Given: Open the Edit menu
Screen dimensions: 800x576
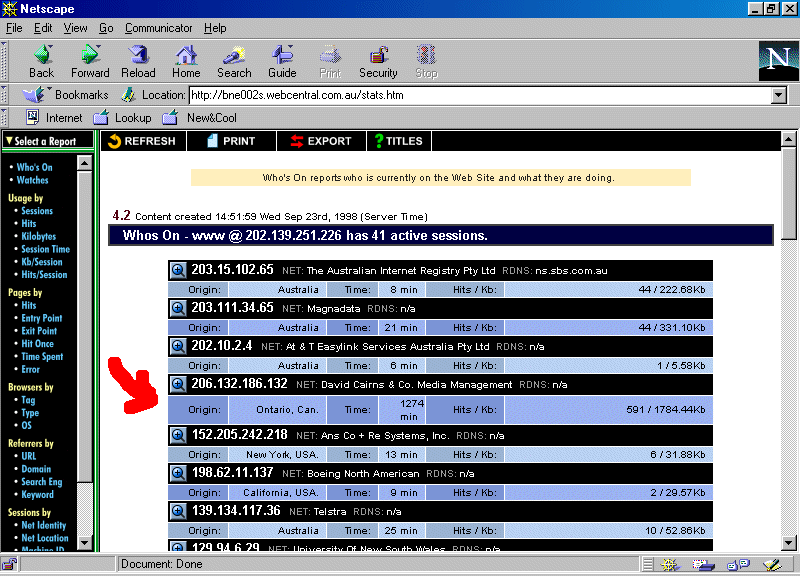Looking at the screenshot, I should click(43, 28).
